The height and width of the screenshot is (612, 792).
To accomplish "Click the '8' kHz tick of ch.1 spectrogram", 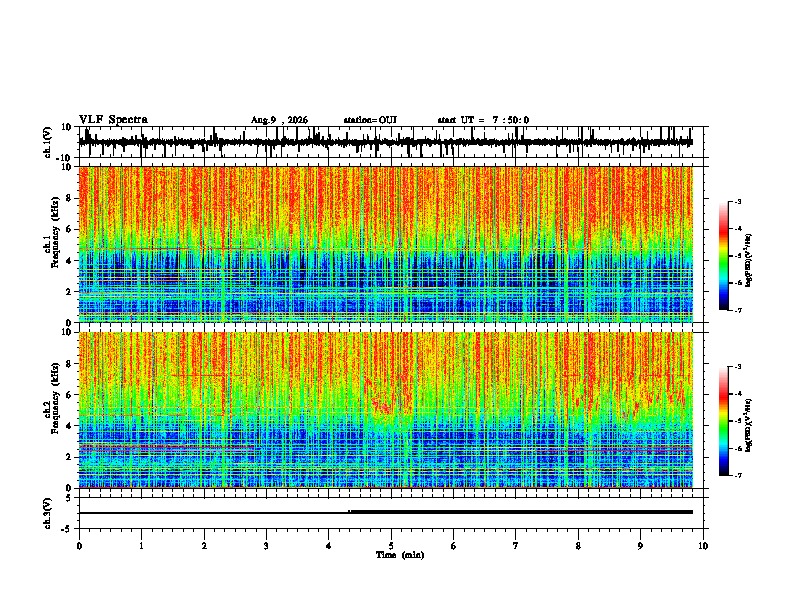I will click(69, 198).
